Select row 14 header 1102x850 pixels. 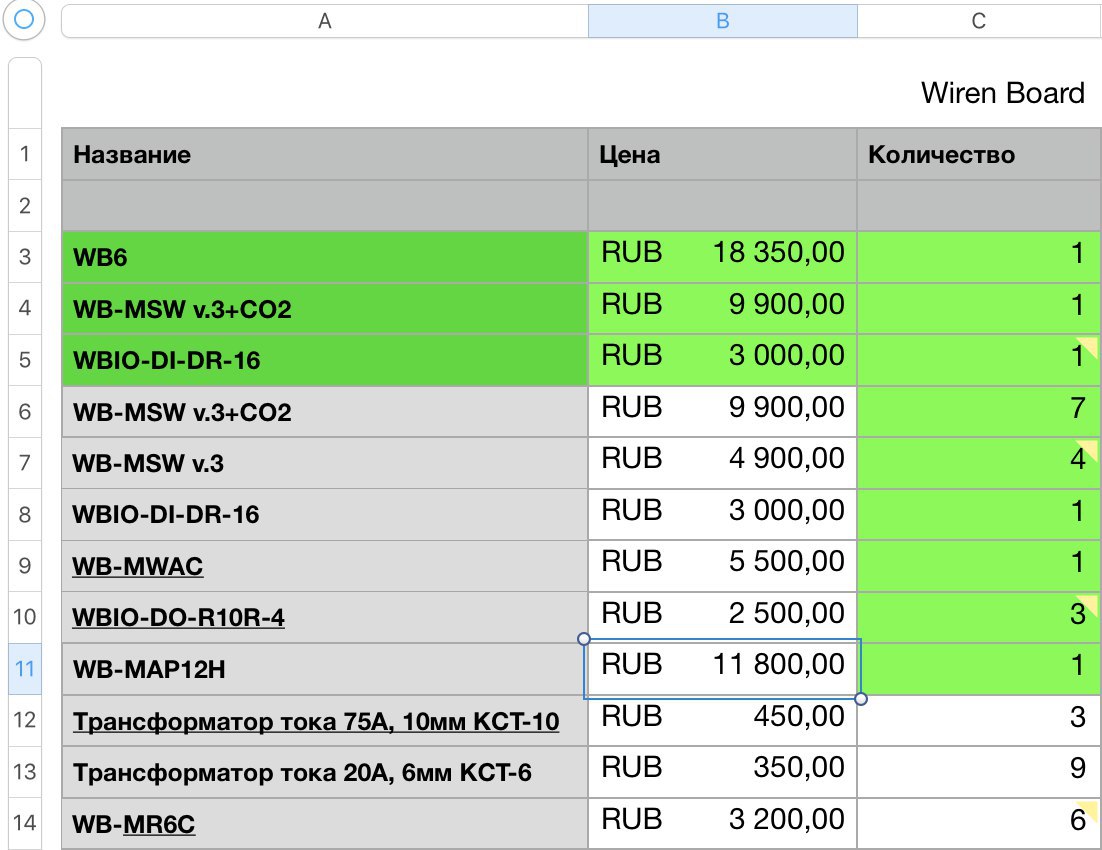tap(25, 823)
